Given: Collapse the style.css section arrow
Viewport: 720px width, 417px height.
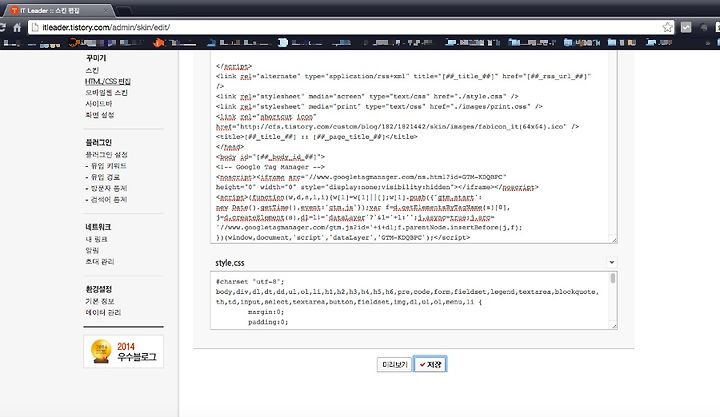Looking at the screenshot, I should pyautogui.click(x=612, y=262).
